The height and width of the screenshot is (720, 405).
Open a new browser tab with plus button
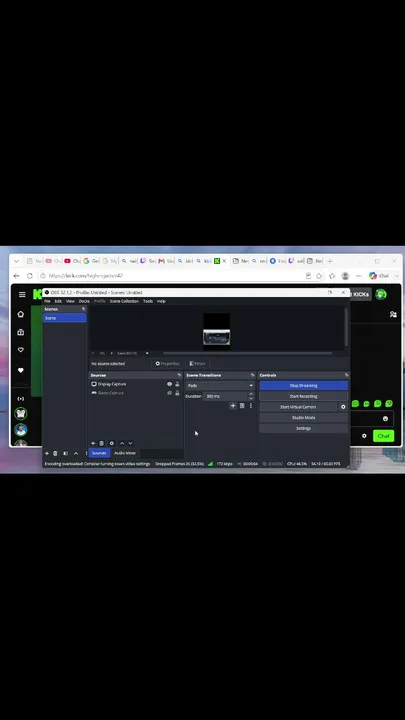(330, 261)
